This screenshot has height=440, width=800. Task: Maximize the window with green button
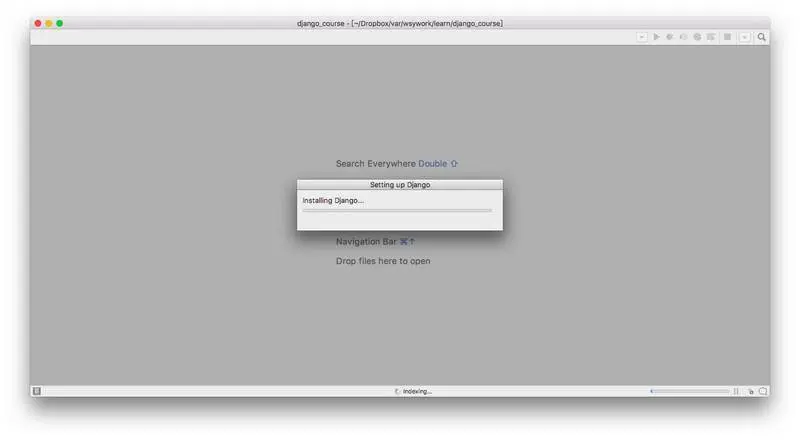click(60, 23)
